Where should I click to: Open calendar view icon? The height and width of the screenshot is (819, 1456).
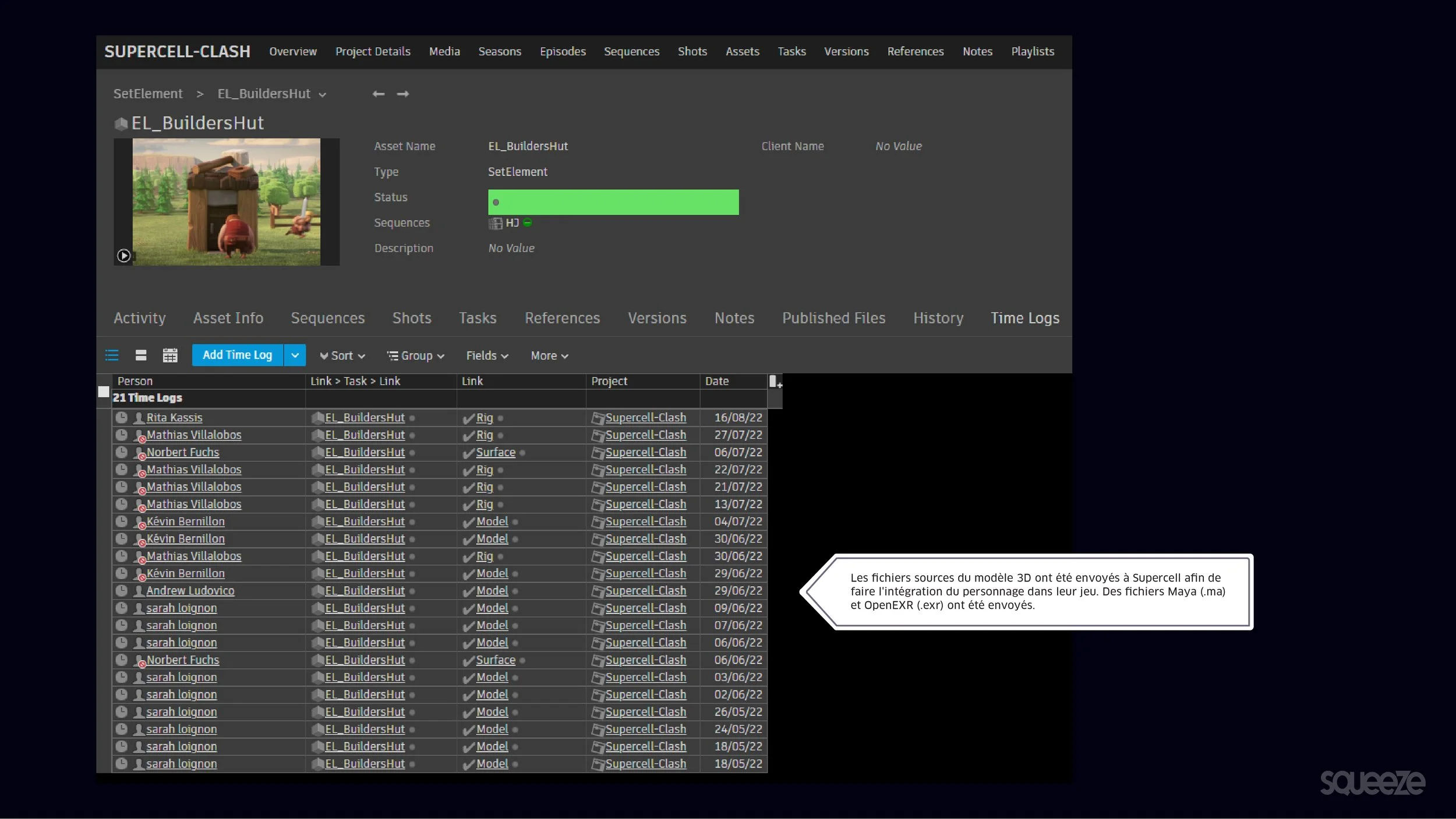coord(170,355)
